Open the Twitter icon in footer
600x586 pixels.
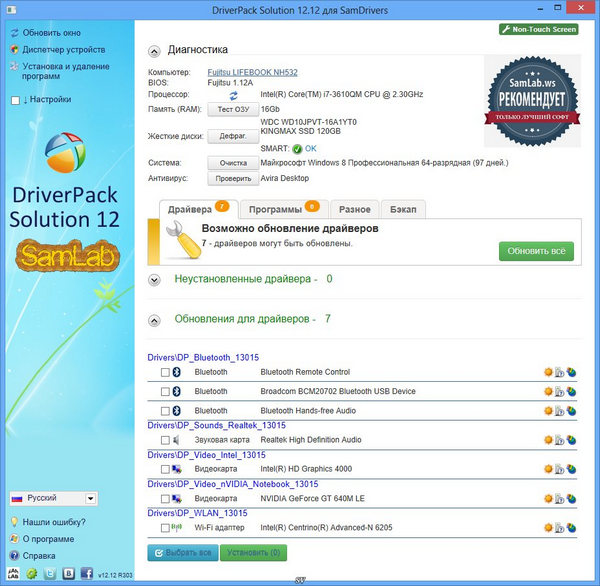pyautogui.click(x=50, y=573)
